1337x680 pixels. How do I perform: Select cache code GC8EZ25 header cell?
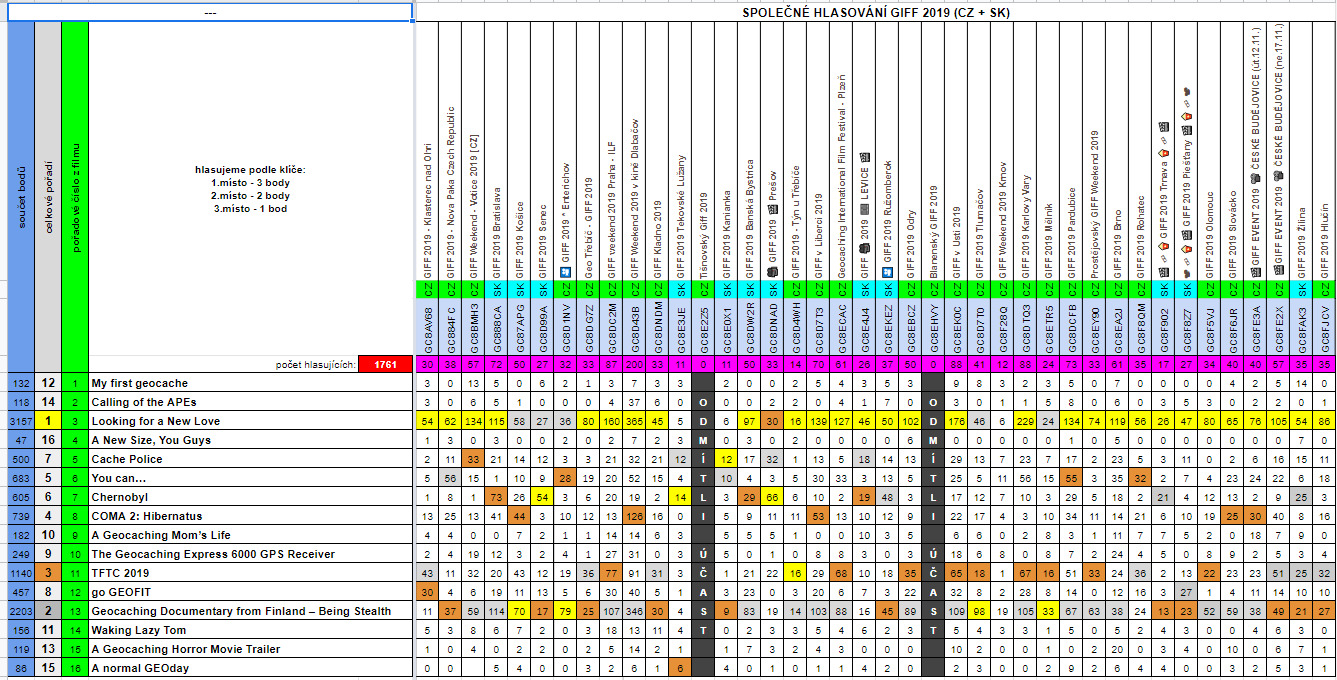[x=703, y=327]
